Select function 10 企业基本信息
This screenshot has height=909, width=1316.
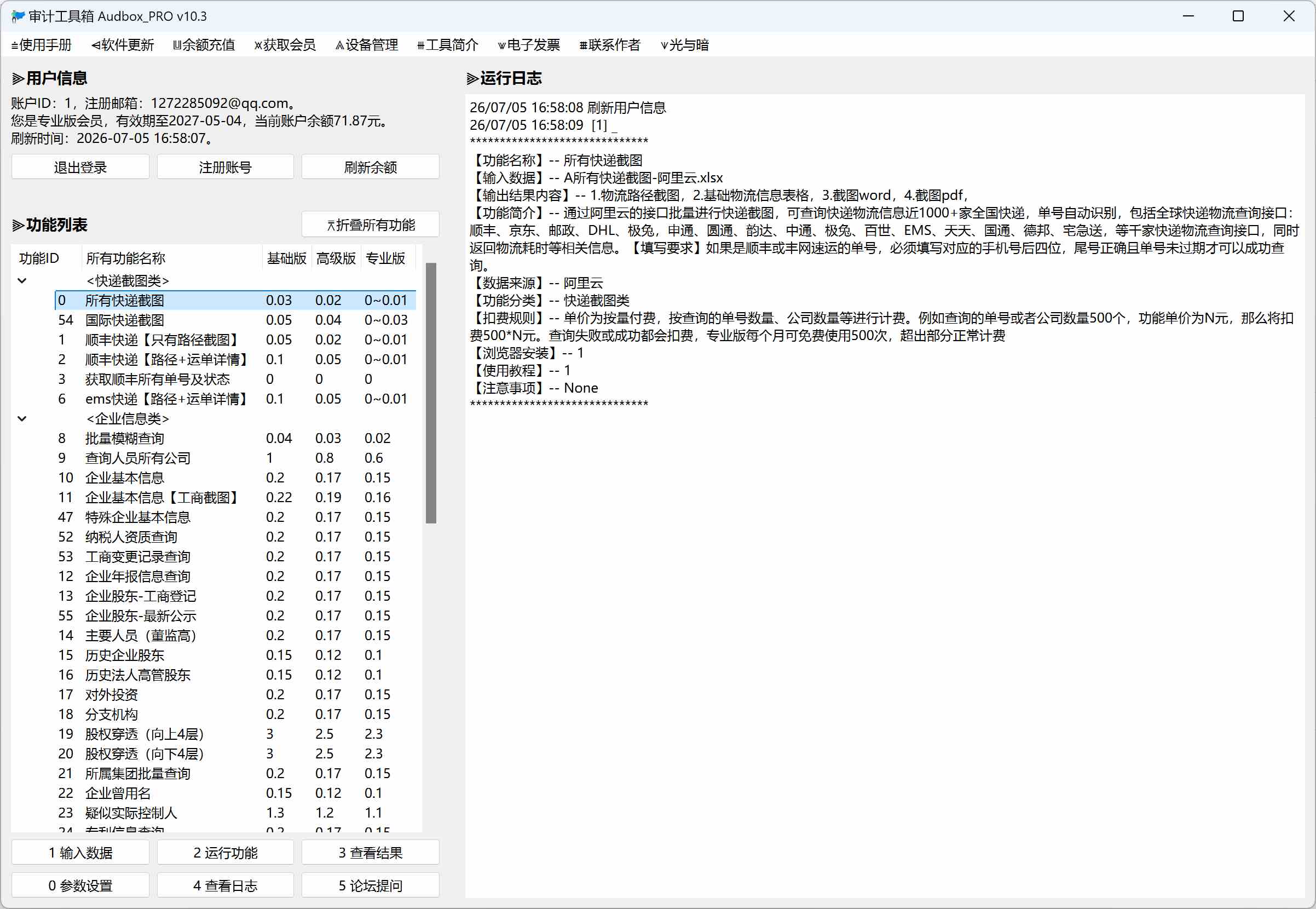[235, 478]
